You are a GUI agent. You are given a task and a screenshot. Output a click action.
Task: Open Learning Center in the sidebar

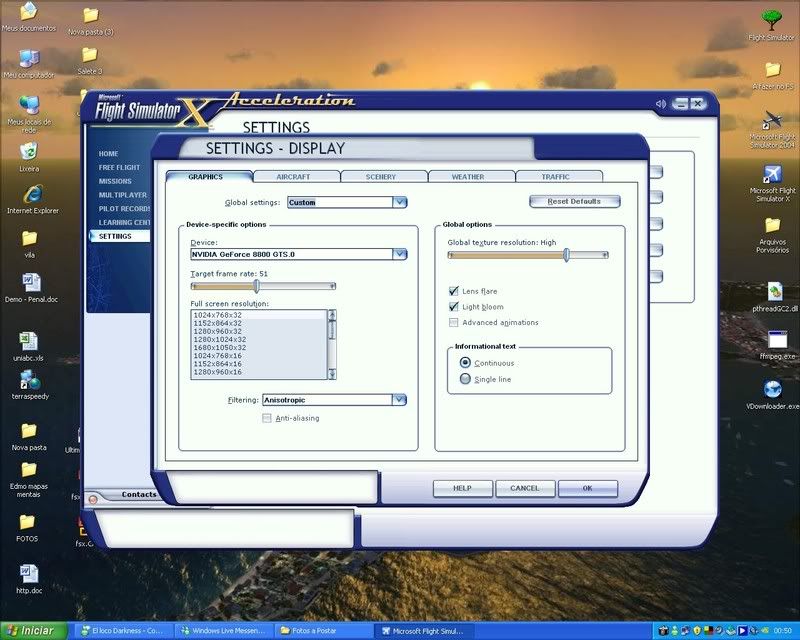tap(124, 223)
